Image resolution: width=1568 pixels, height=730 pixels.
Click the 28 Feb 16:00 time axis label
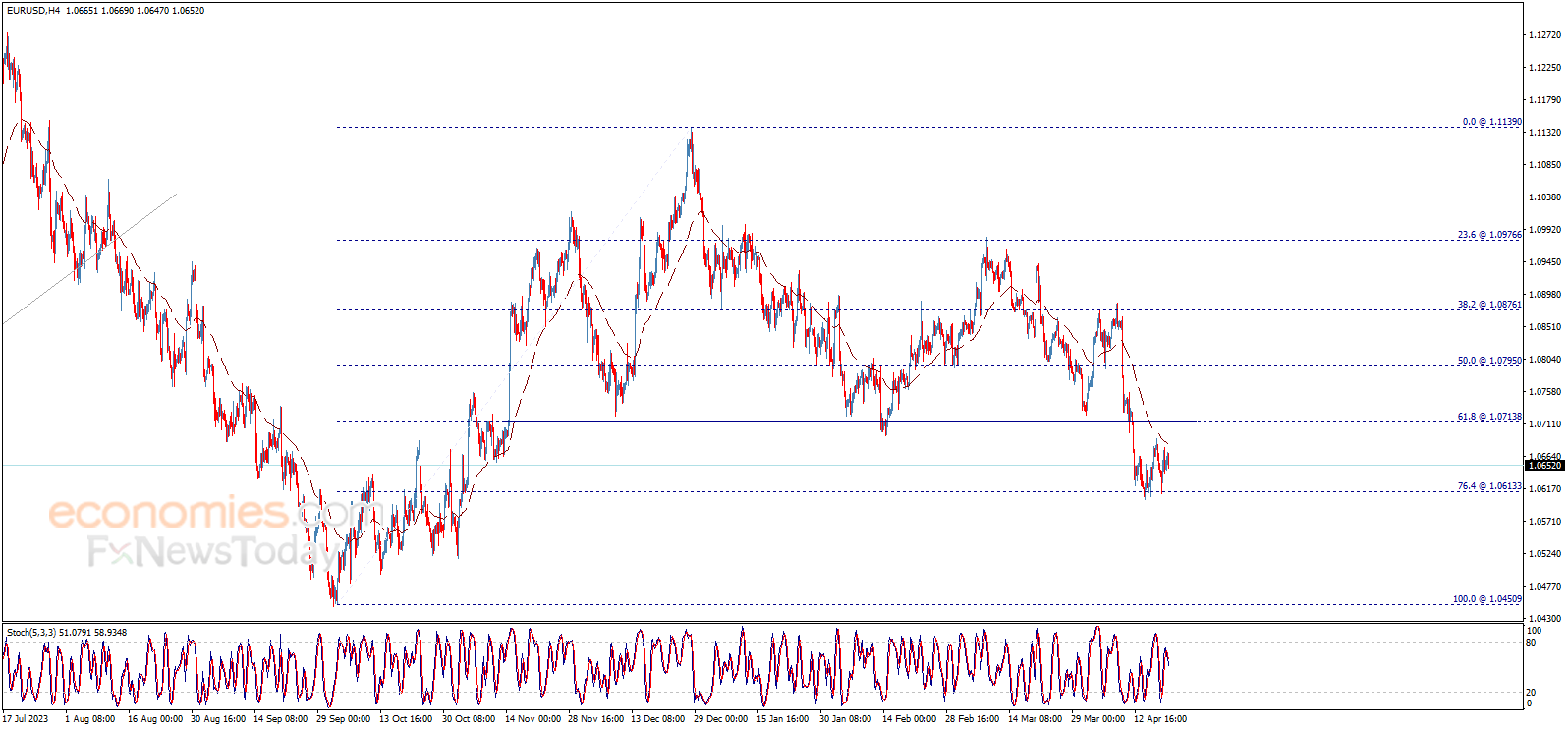pos(972,718)
